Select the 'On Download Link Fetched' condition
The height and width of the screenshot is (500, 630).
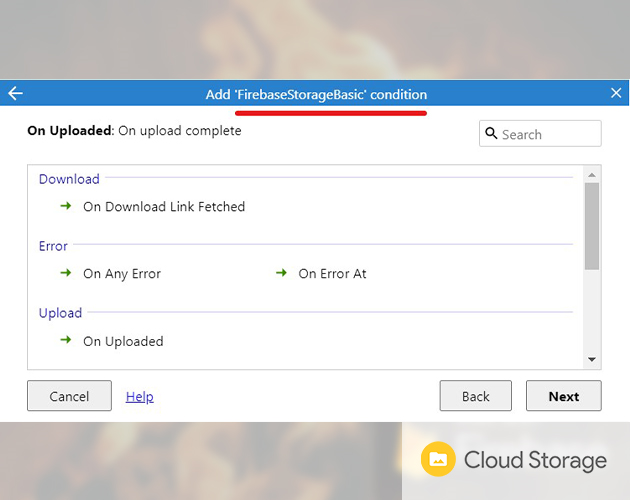pyautogui.click(x=163, y=207)
